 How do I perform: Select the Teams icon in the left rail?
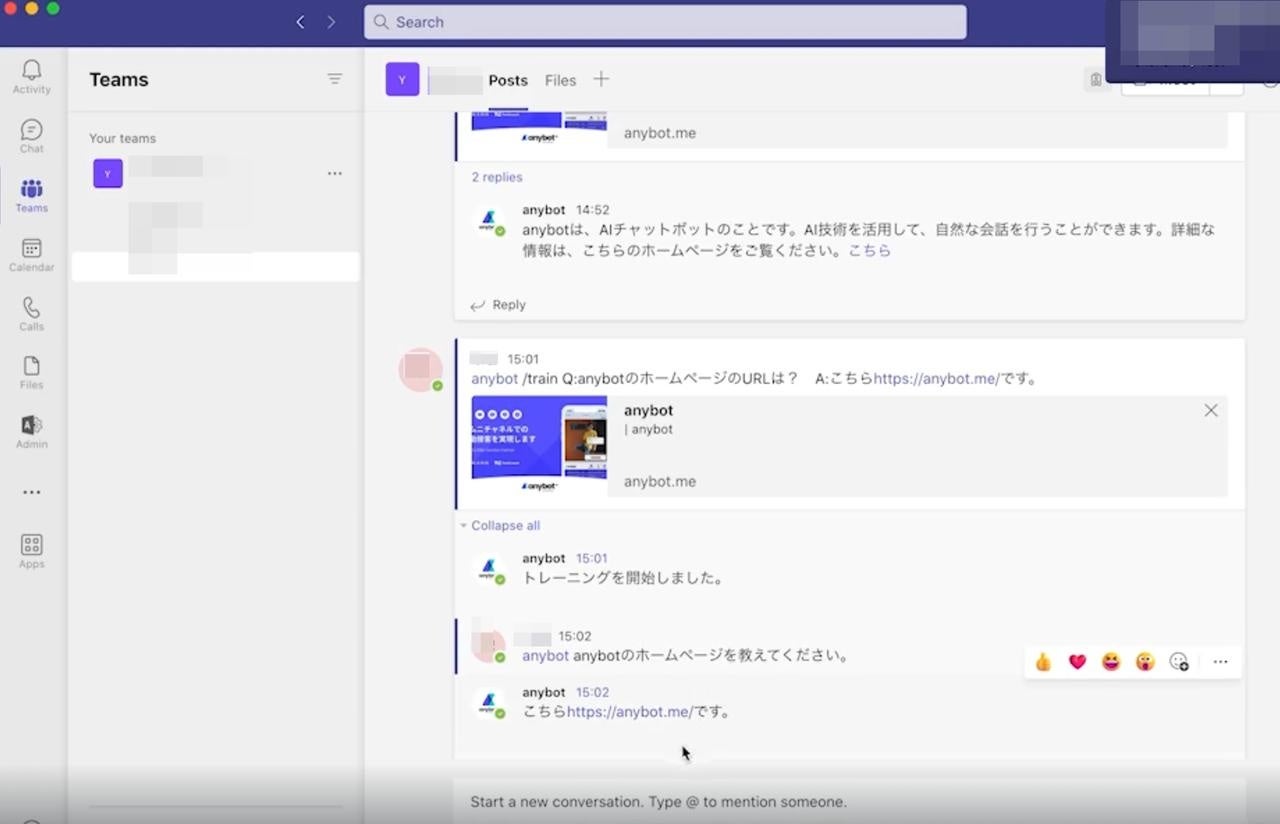tap(31, 195)
